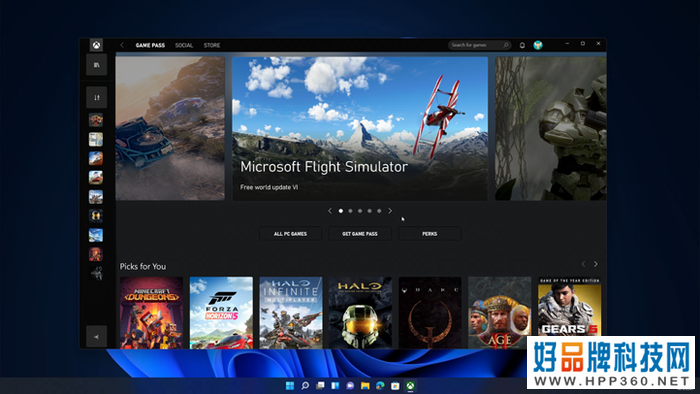The width and height of the screenshot is (700, 394).
Task: Select the fifth carousel dot
Action: coord(379,211)
